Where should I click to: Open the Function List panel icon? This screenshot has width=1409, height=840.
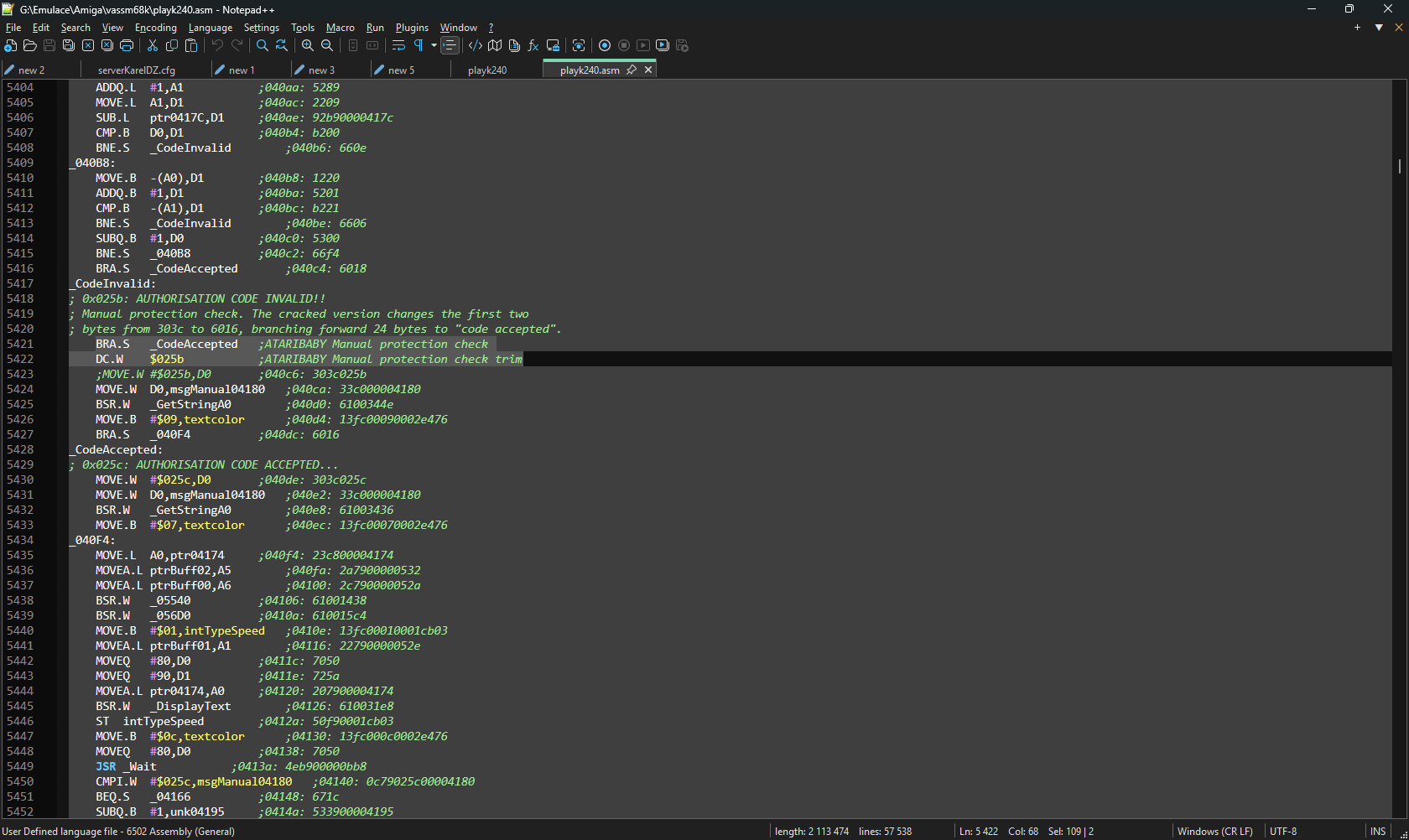533,45
